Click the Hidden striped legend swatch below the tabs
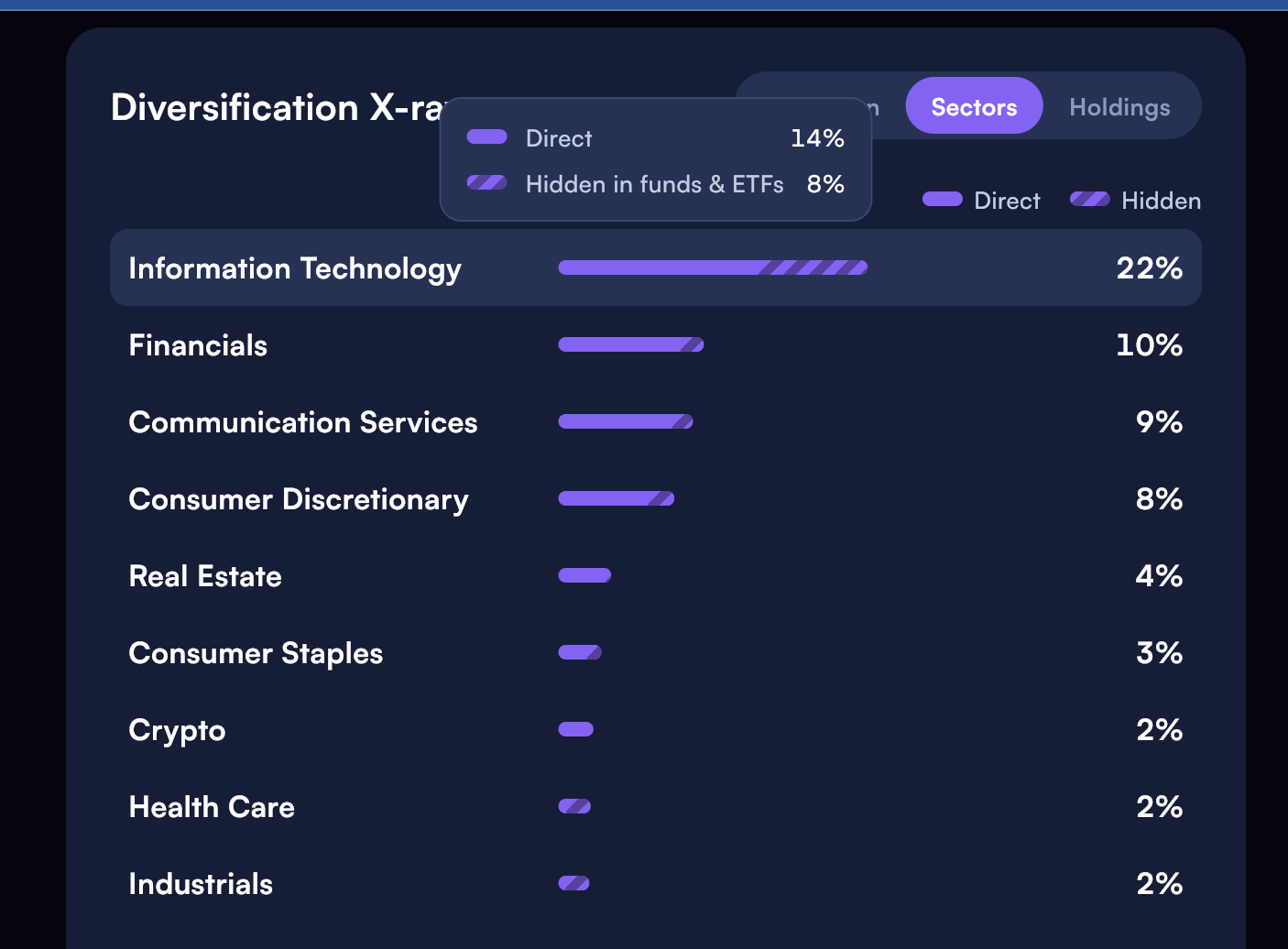The width and height of the screenshot is (1288, 949). pos(1090,199)
